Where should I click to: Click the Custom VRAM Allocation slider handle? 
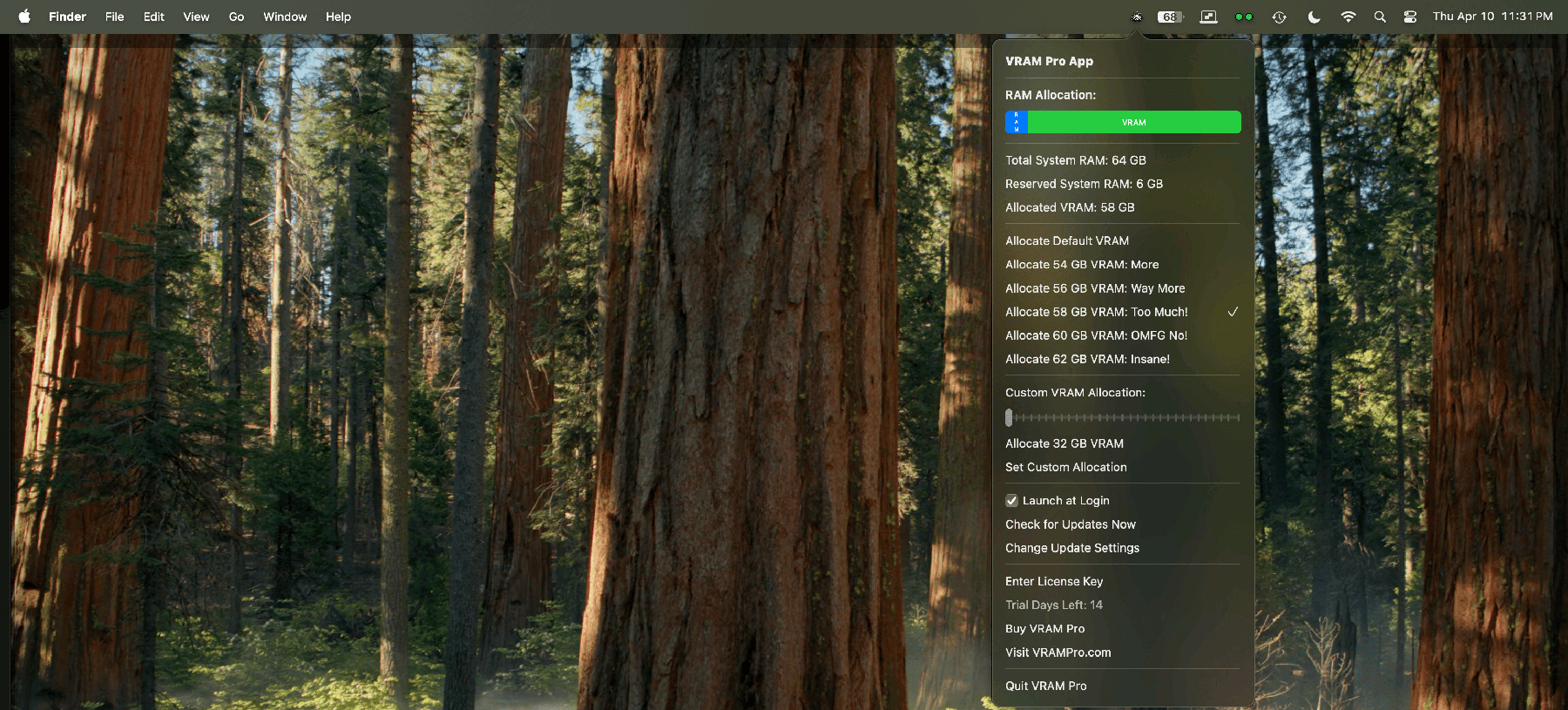click(x=1009, y=418)
